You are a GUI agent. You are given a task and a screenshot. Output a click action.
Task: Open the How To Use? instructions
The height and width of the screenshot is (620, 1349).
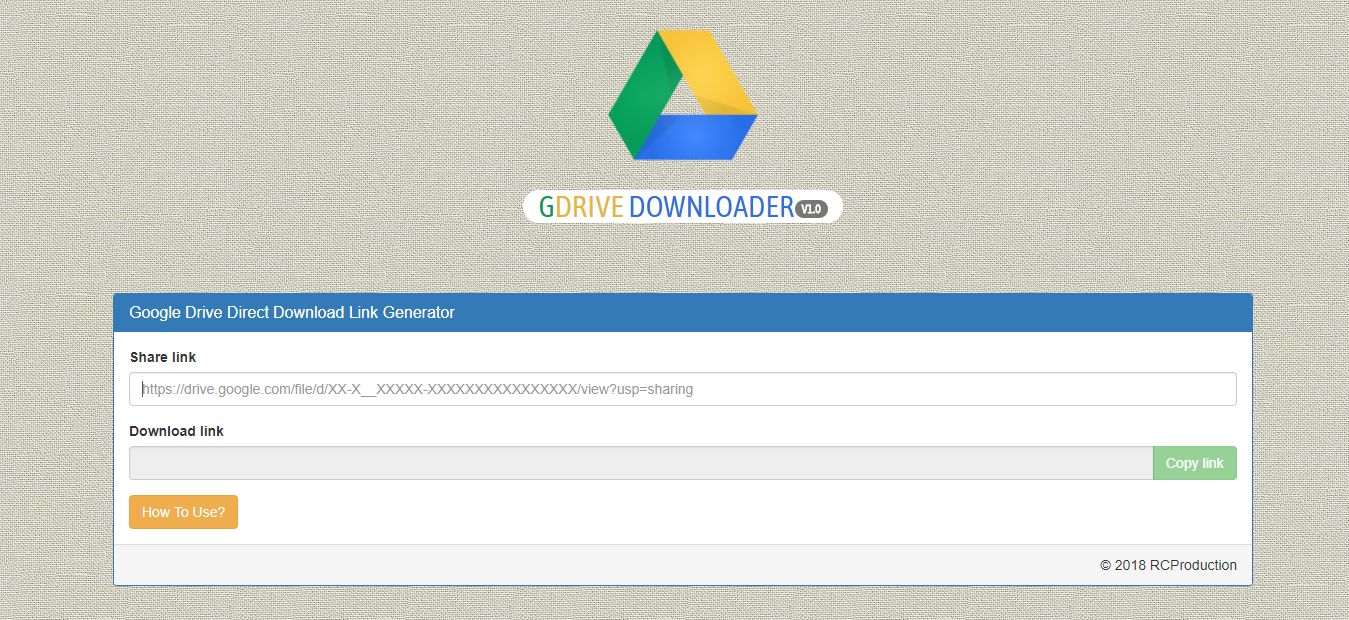point(183,512)
